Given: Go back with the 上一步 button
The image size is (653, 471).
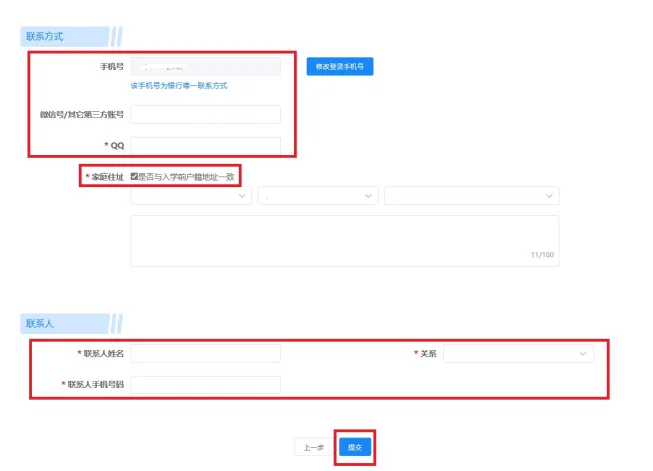Looking at the screenshot, I should click(313, 447).
